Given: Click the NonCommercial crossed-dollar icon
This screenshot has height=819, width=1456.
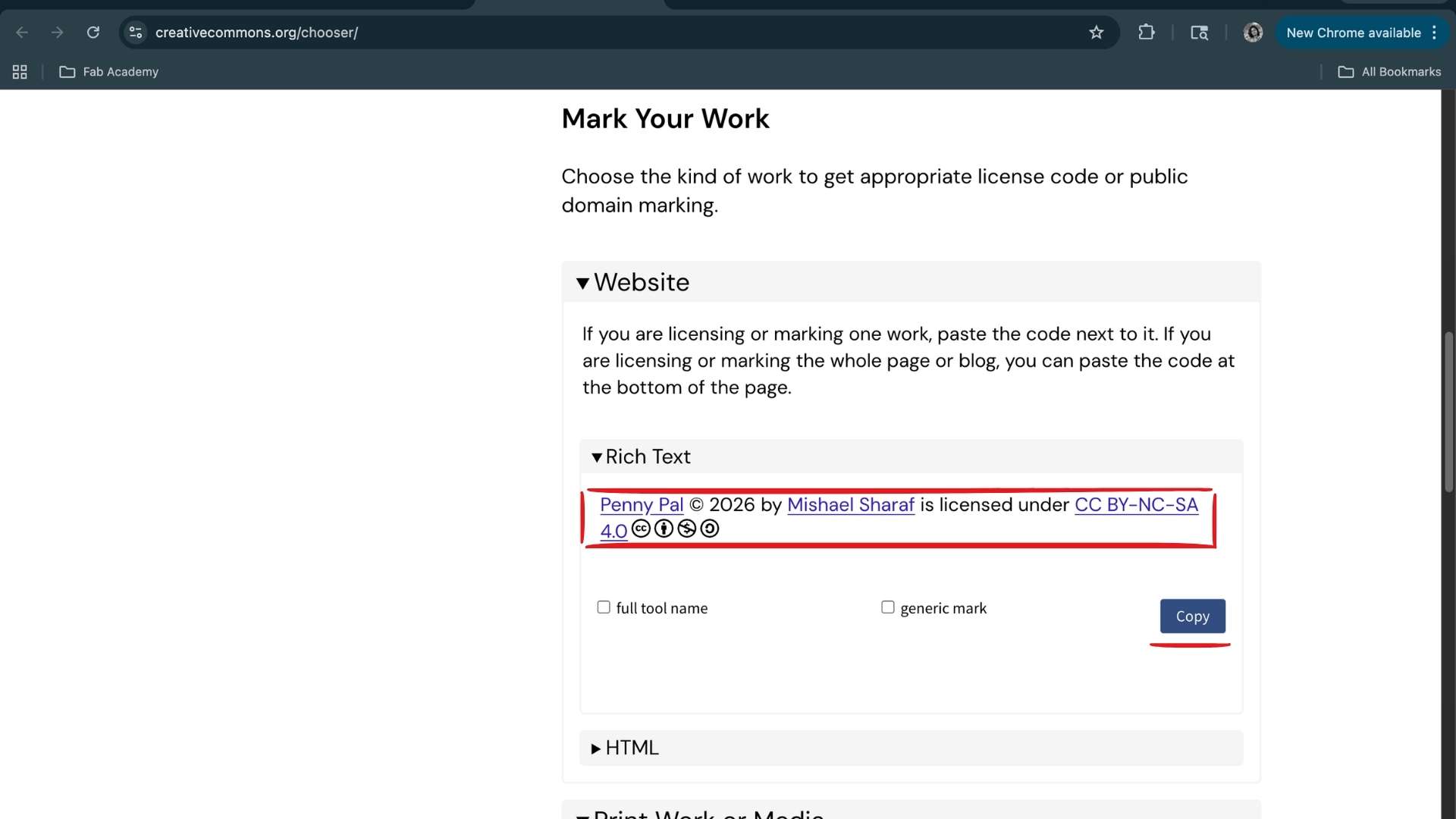Looking at the screenshot, I should point(686,529).
